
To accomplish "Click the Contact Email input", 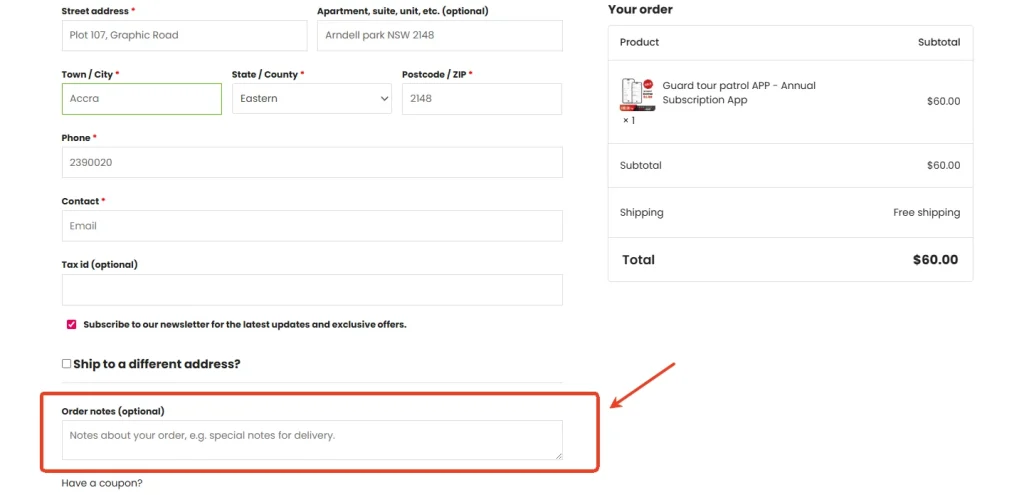I will pyautogui.click(x=311, y=226).
